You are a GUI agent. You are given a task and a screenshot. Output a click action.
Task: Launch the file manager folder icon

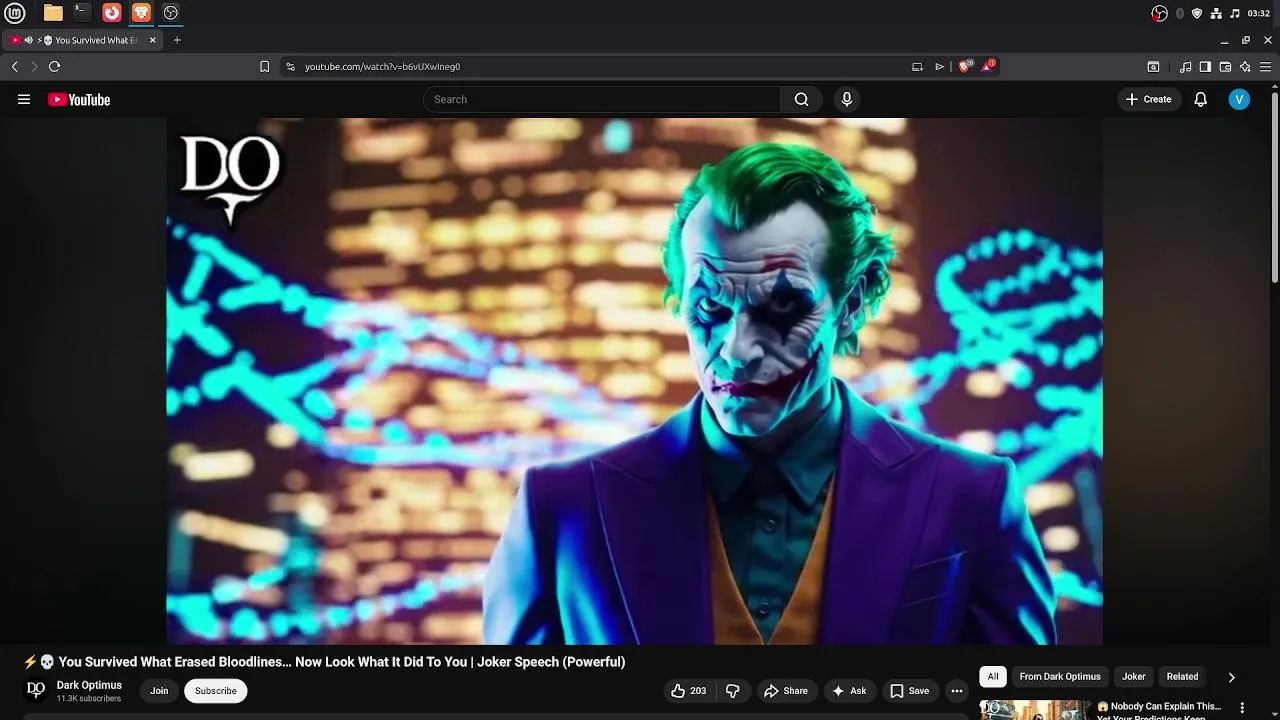click(x=53, y=13)
